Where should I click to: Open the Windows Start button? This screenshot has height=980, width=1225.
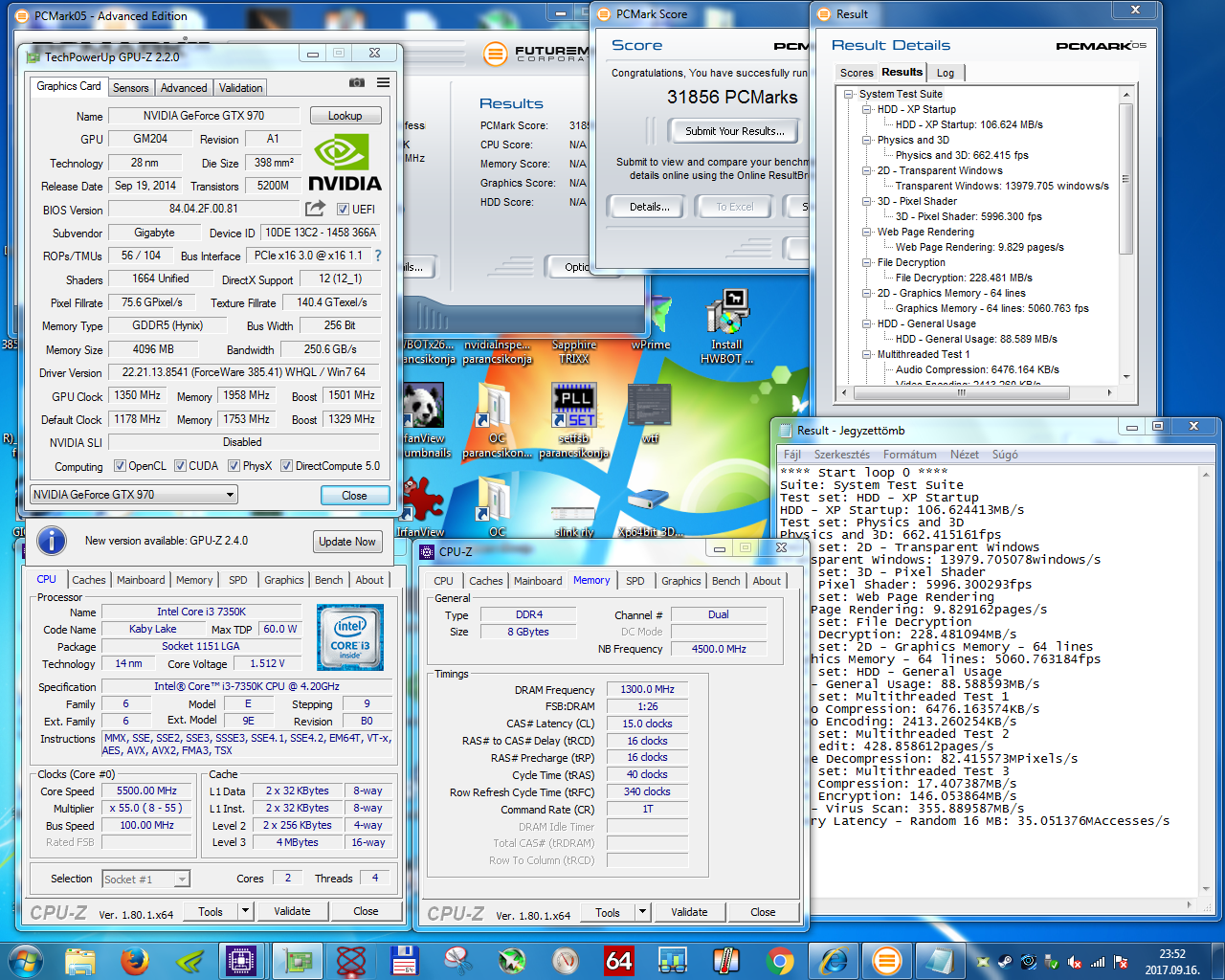pos(26,960)
